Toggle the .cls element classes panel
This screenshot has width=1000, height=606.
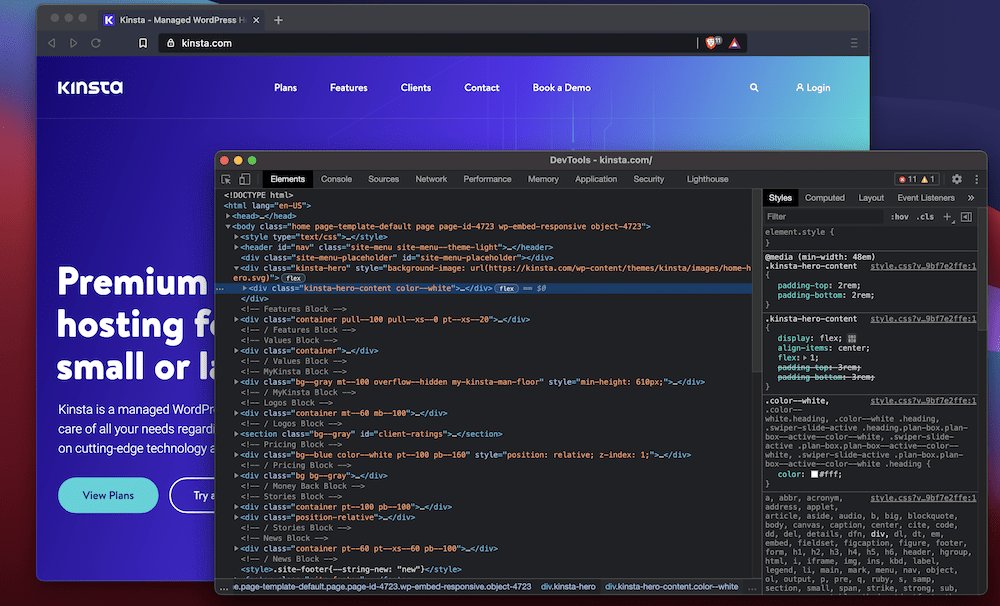click(926, 216)
